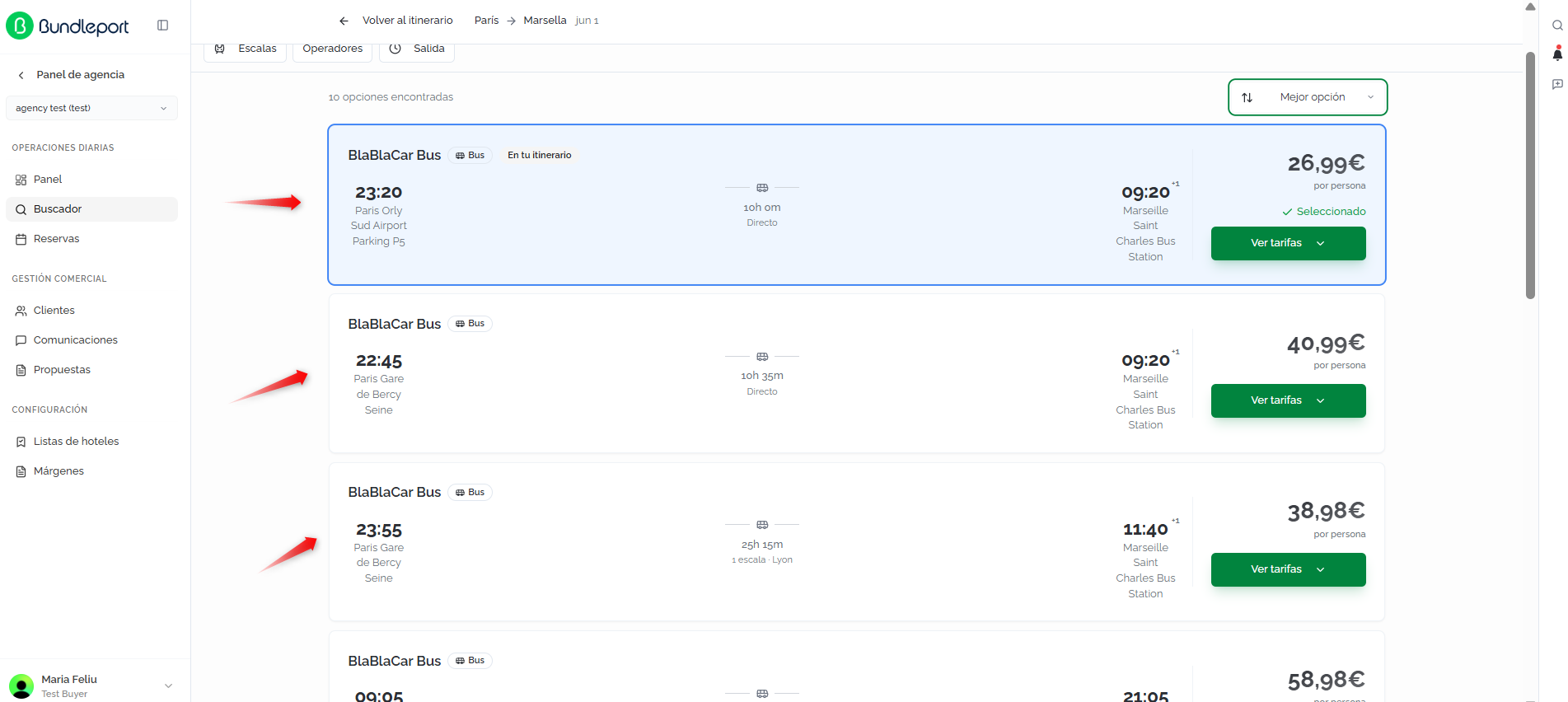This screenshot has width=1568, height=702.
Task: Select the 23:20 Paris Orly departure time
Action: 379,193
